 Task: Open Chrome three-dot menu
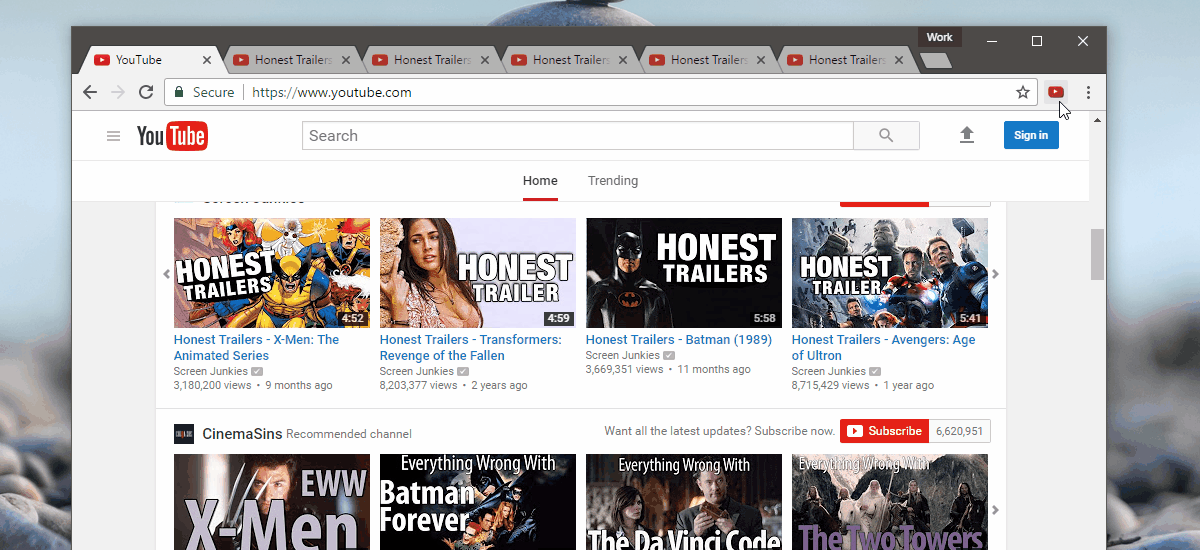click(x=1088, y=92)
